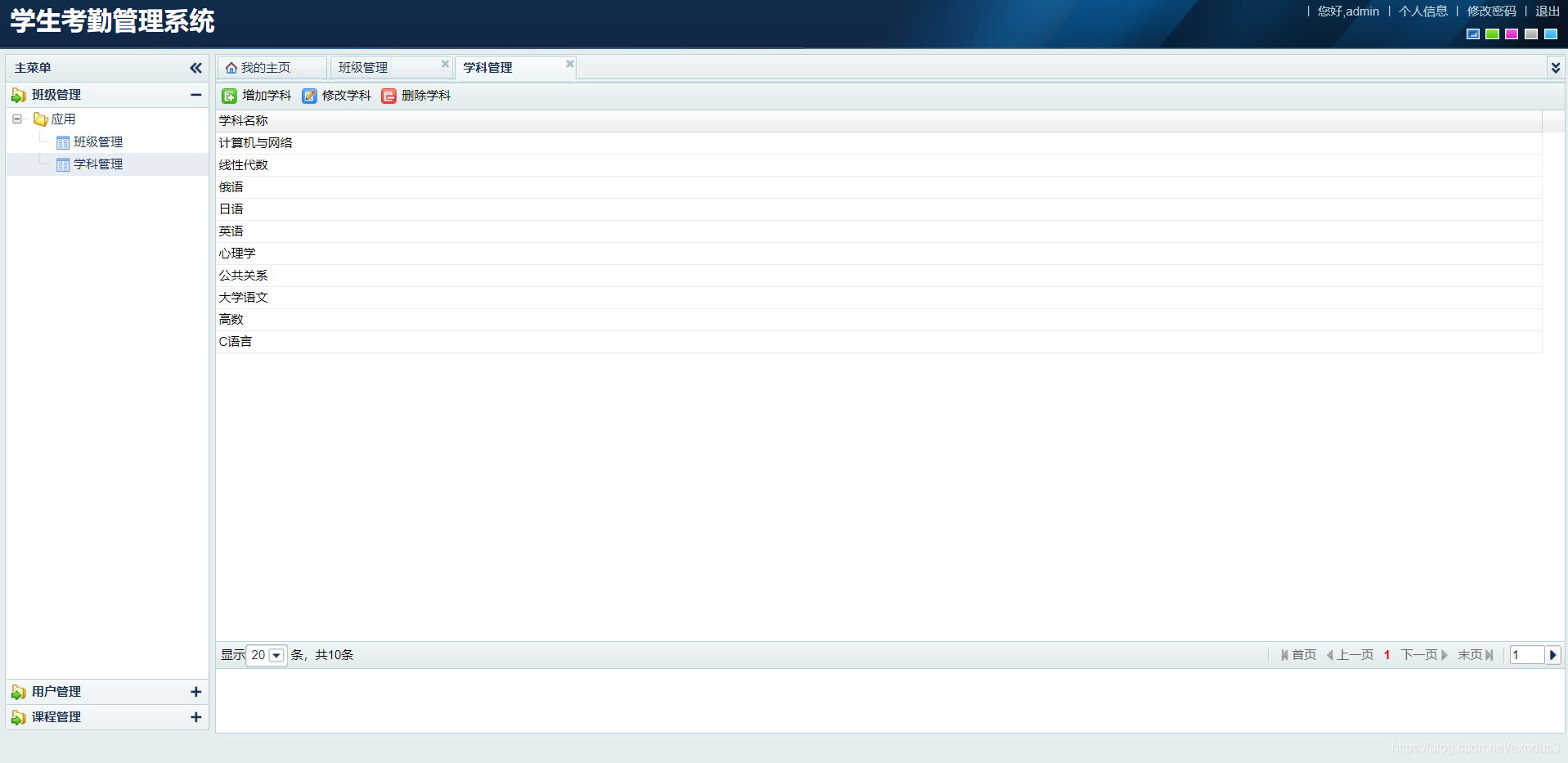Click the 应用 folder icon in tree
The image size is (1568, 763).
[40, 119]
